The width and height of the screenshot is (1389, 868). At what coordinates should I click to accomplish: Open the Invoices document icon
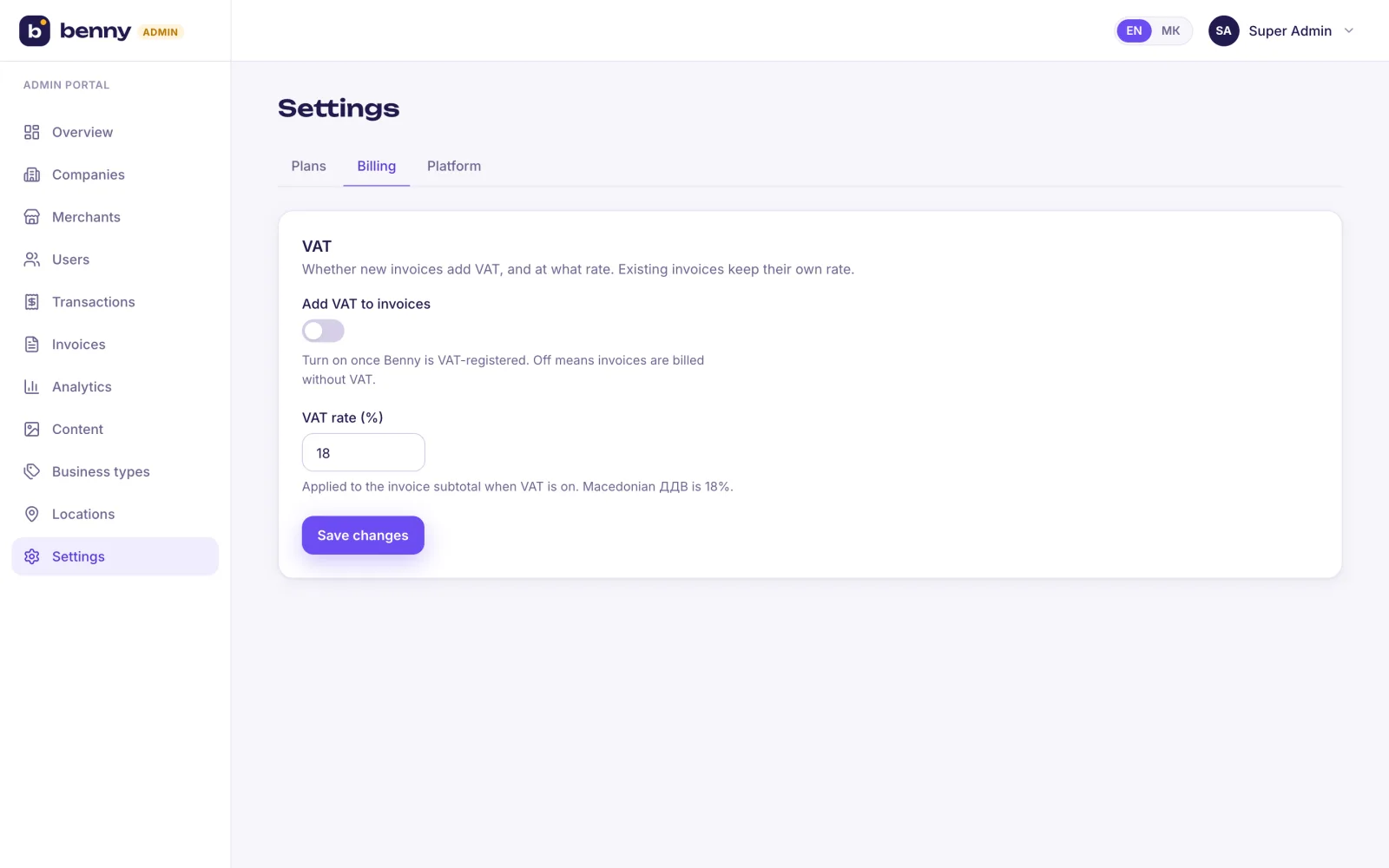click(x=32, y=345)
